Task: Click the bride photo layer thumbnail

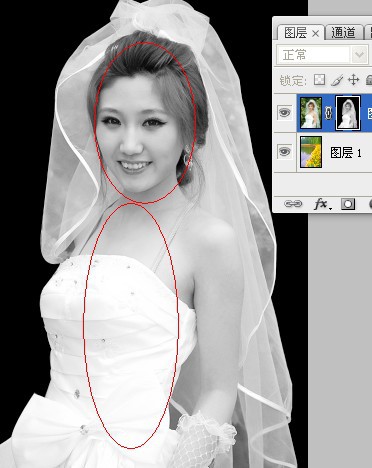Action: point(311,113)
